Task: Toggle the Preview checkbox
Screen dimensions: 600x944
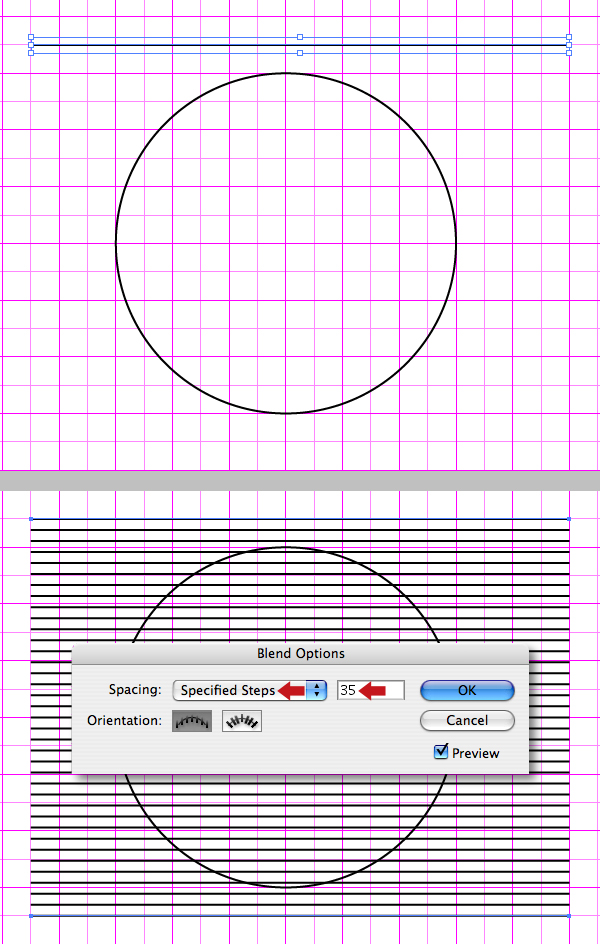Action: (441, 751)
